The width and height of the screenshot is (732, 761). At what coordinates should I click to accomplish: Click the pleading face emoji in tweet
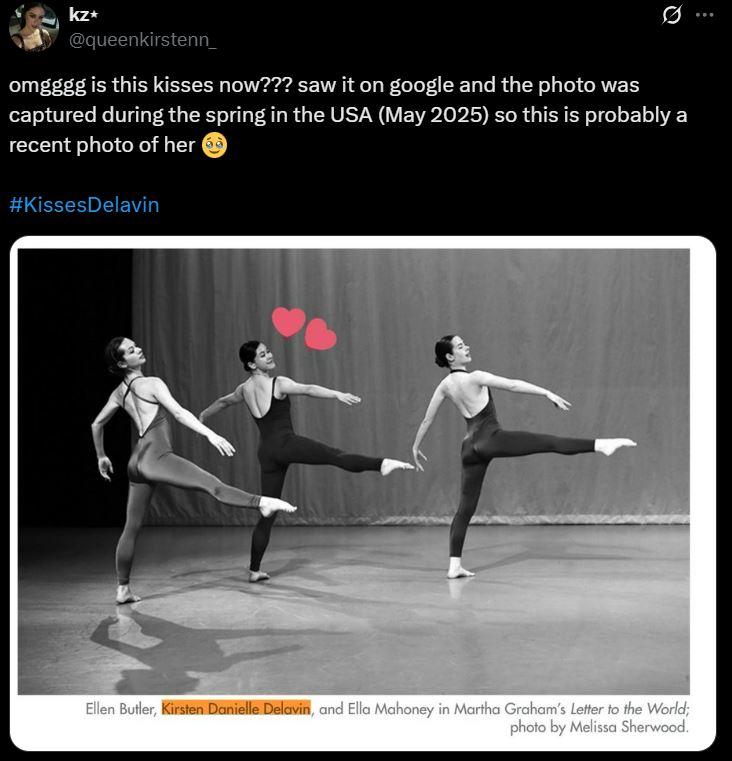point(214,146)
